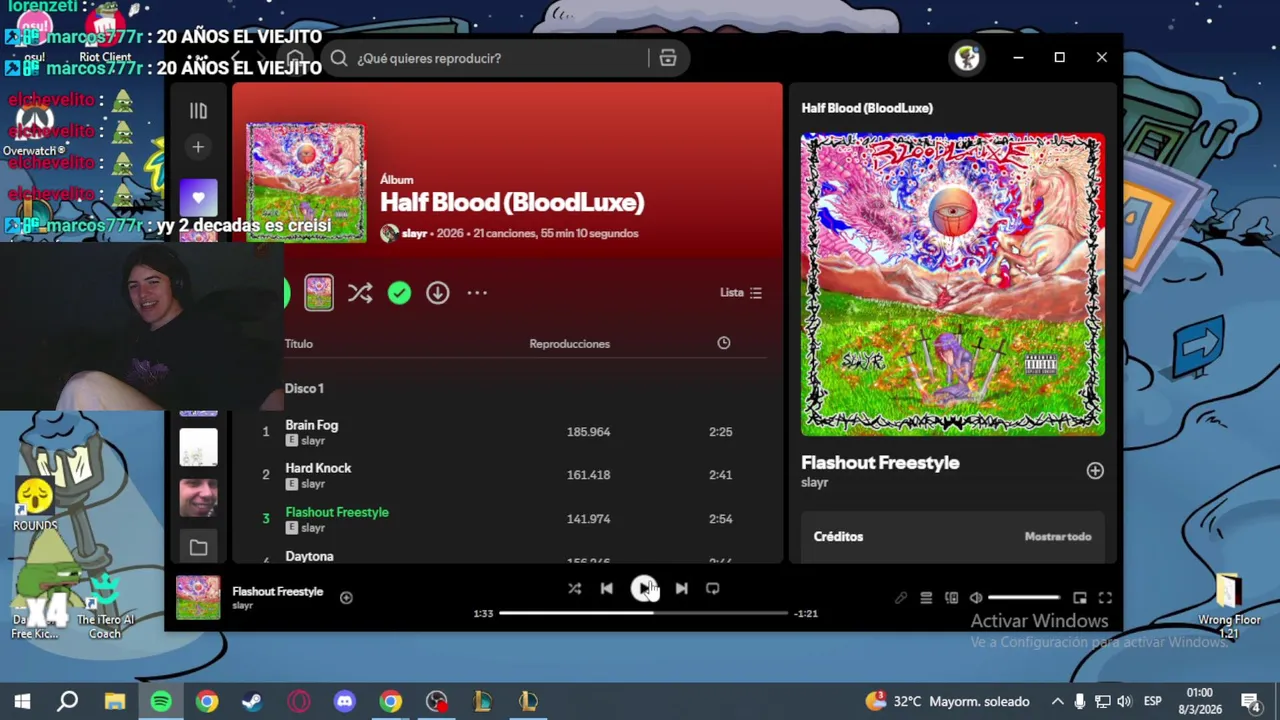This screenshot has width=1280, height=720.
Task: Add to Liked Songs from the now-playing bar plus icon
Action: [x=346, y=598]
